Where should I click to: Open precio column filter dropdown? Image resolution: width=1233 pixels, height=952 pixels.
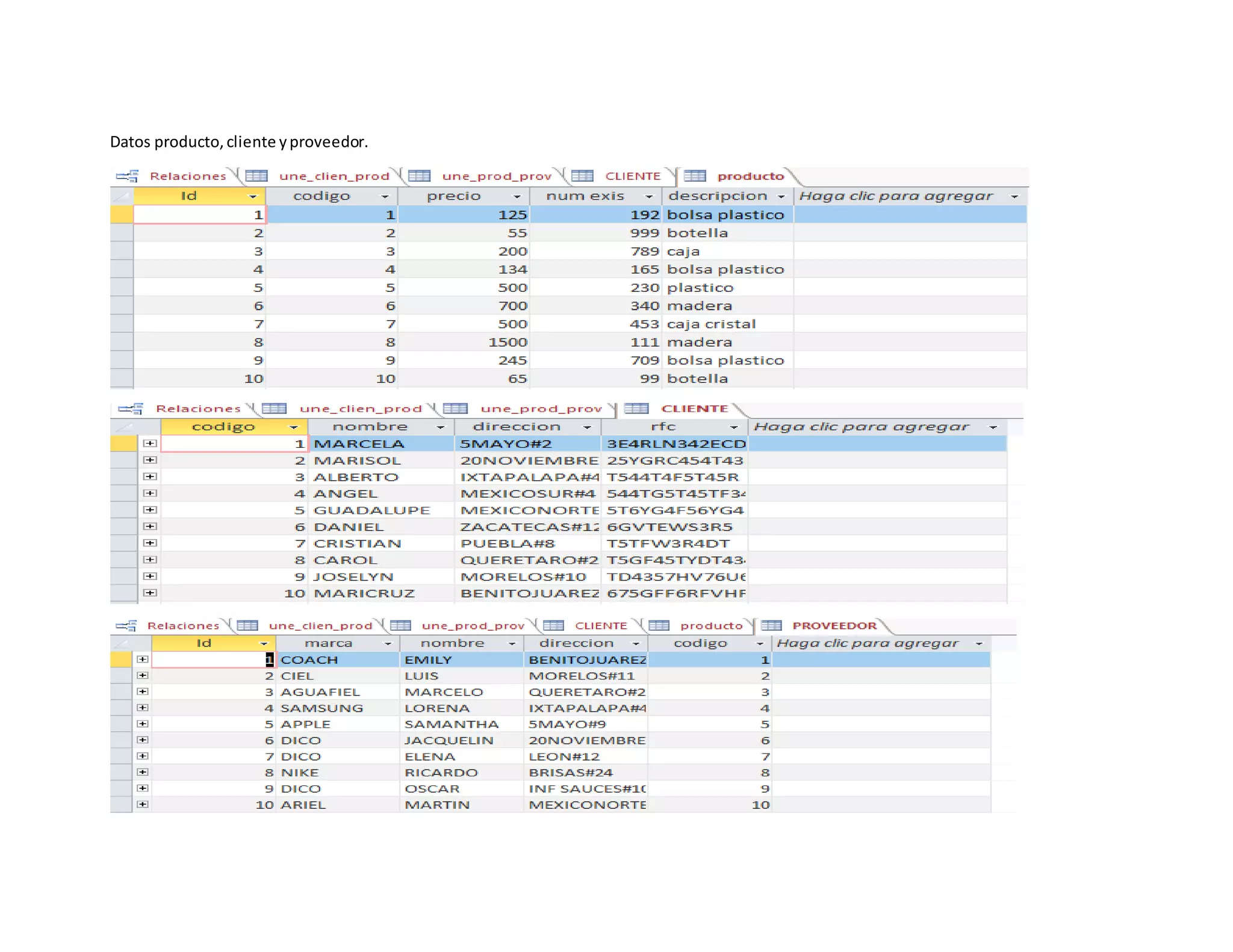(x=517, y=197)
